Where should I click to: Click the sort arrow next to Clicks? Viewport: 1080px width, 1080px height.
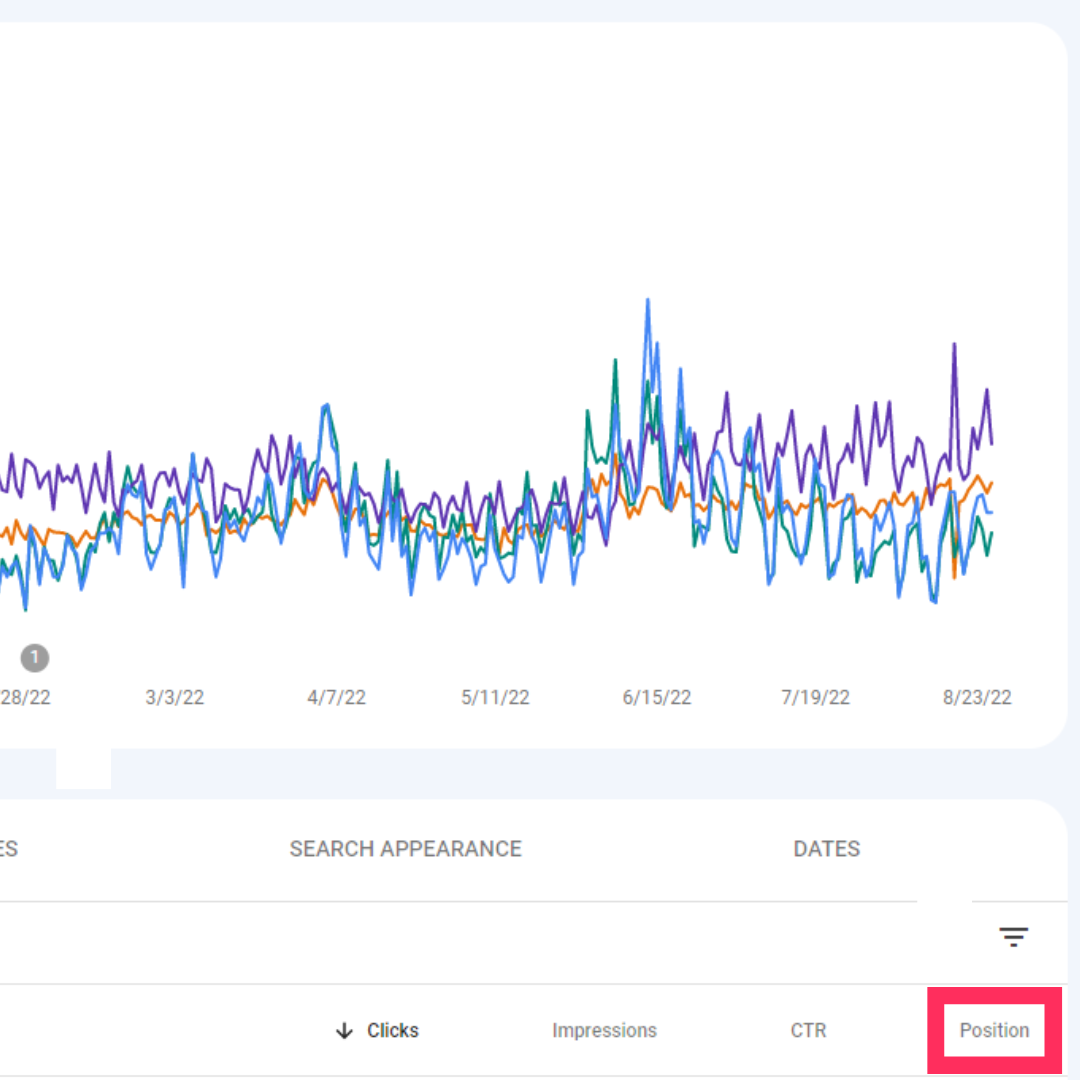tap(344, 1030)
